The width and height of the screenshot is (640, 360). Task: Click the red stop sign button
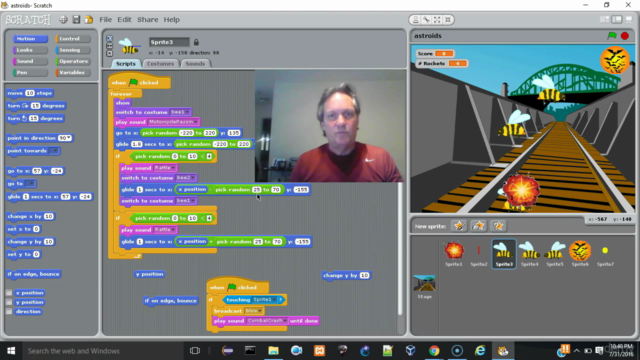click(x=624, y=36)
